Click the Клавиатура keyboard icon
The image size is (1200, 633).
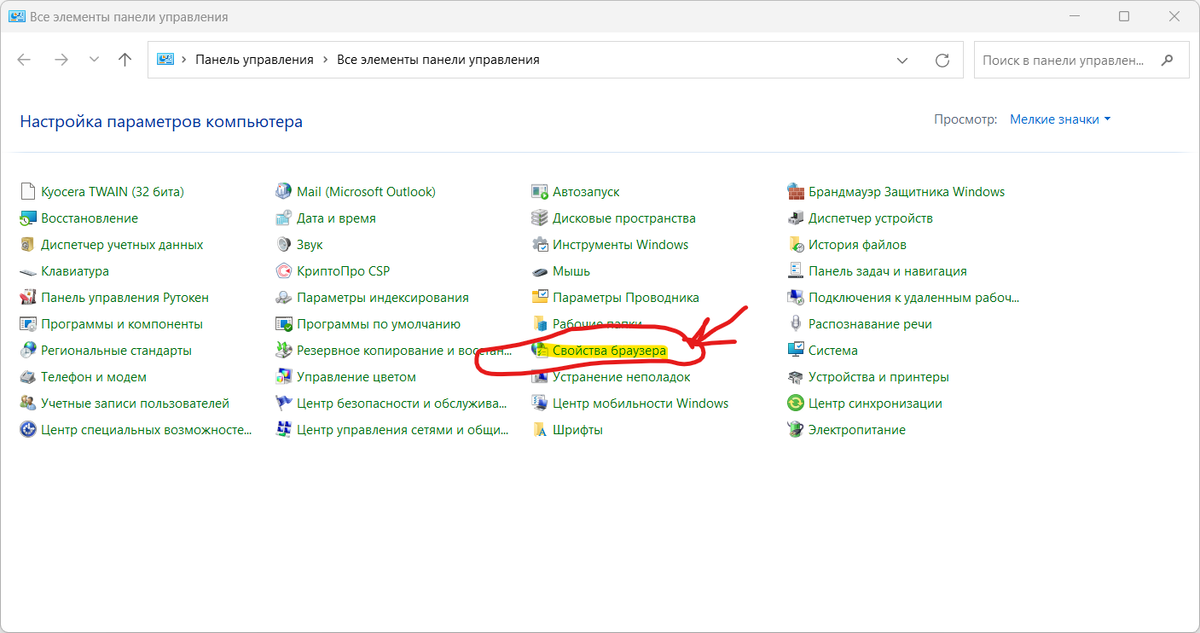tap(28, 271)
